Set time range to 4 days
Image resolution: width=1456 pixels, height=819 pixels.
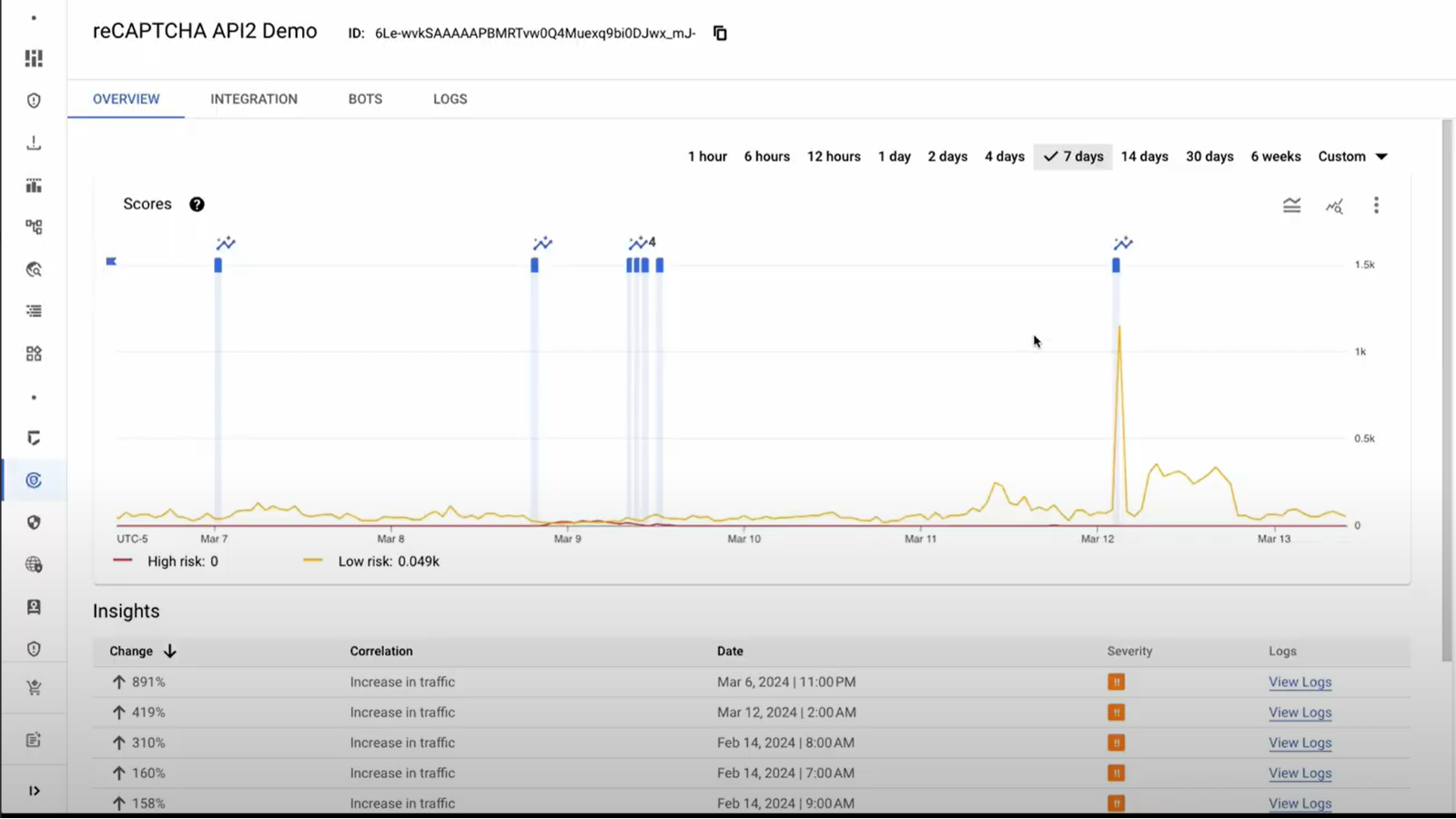coord(1005,157)
